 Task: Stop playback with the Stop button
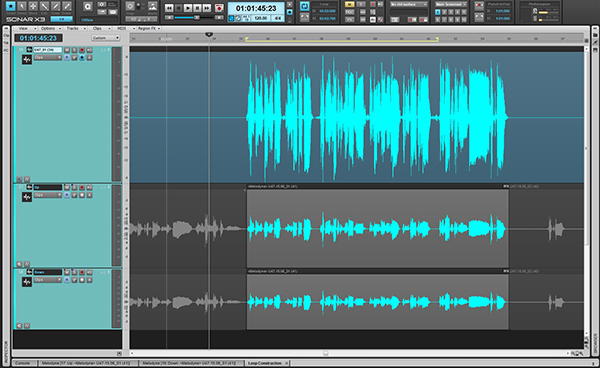197,8
